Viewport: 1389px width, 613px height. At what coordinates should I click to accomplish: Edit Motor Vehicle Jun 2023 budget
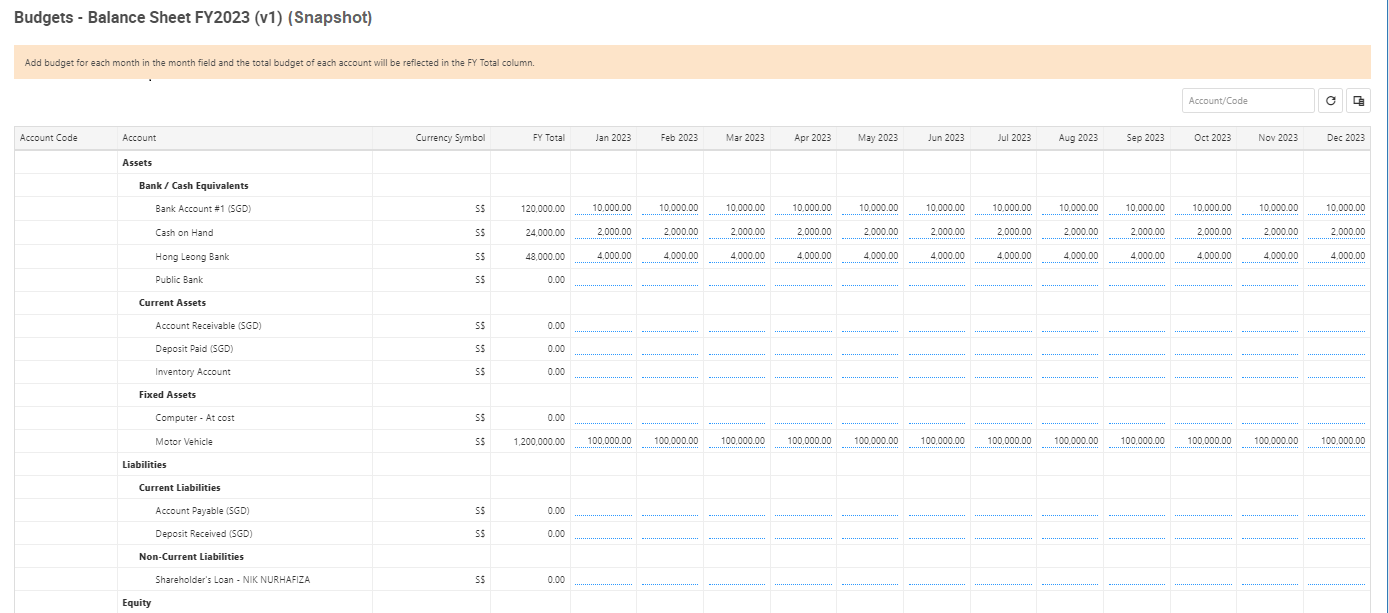click(x=937, y=441)
